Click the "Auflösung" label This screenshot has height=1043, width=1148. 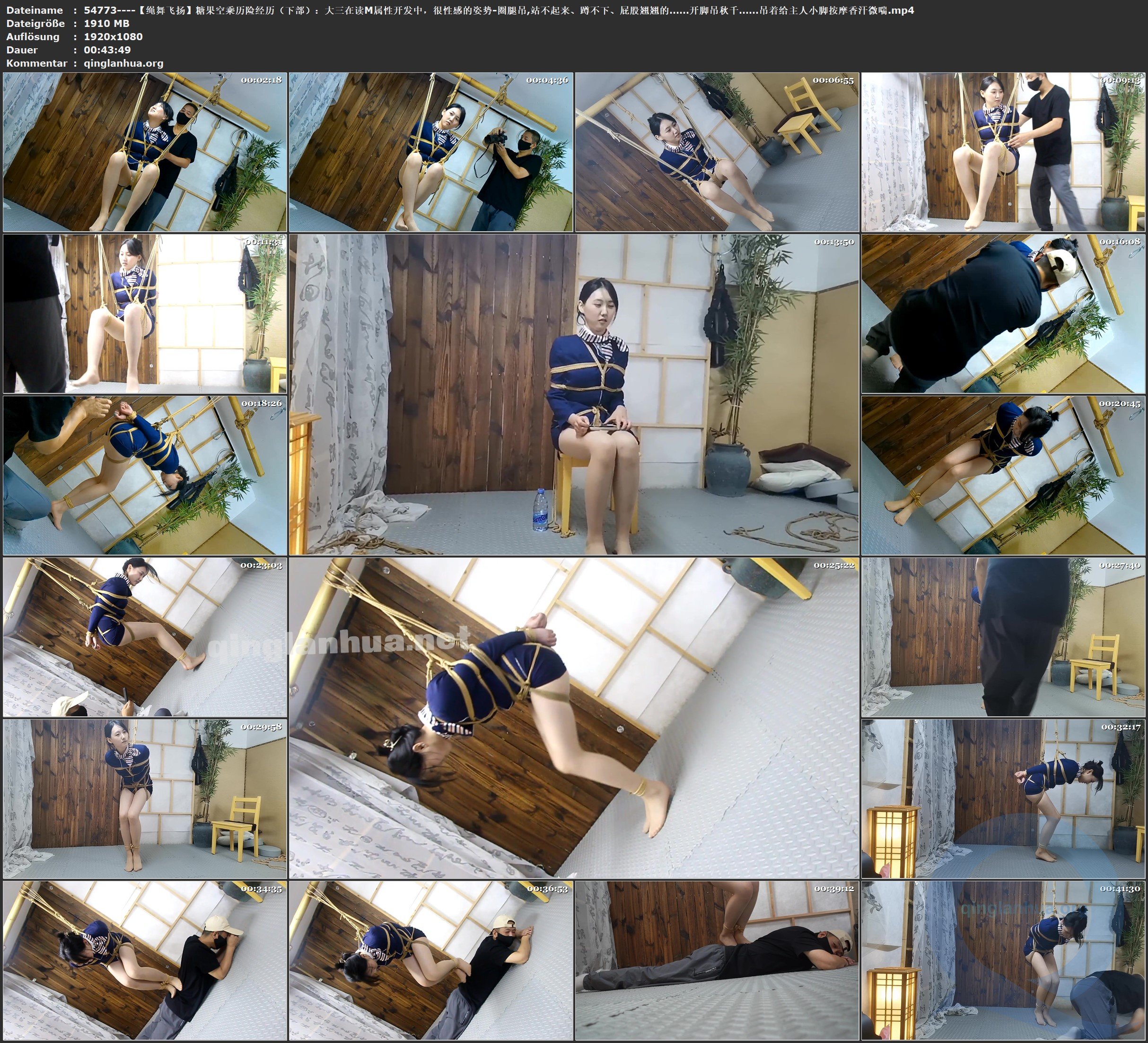point(33,36)
